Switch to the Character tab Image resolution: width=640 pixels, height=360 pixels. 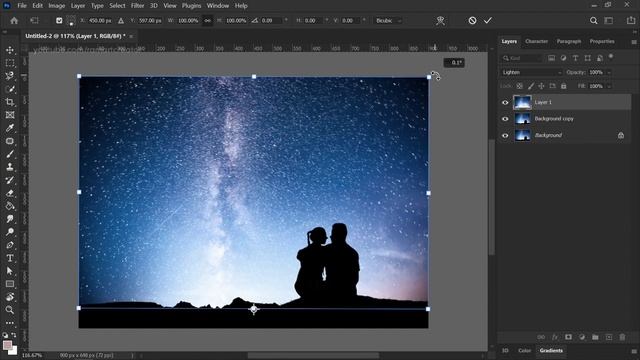coord(536,42)
